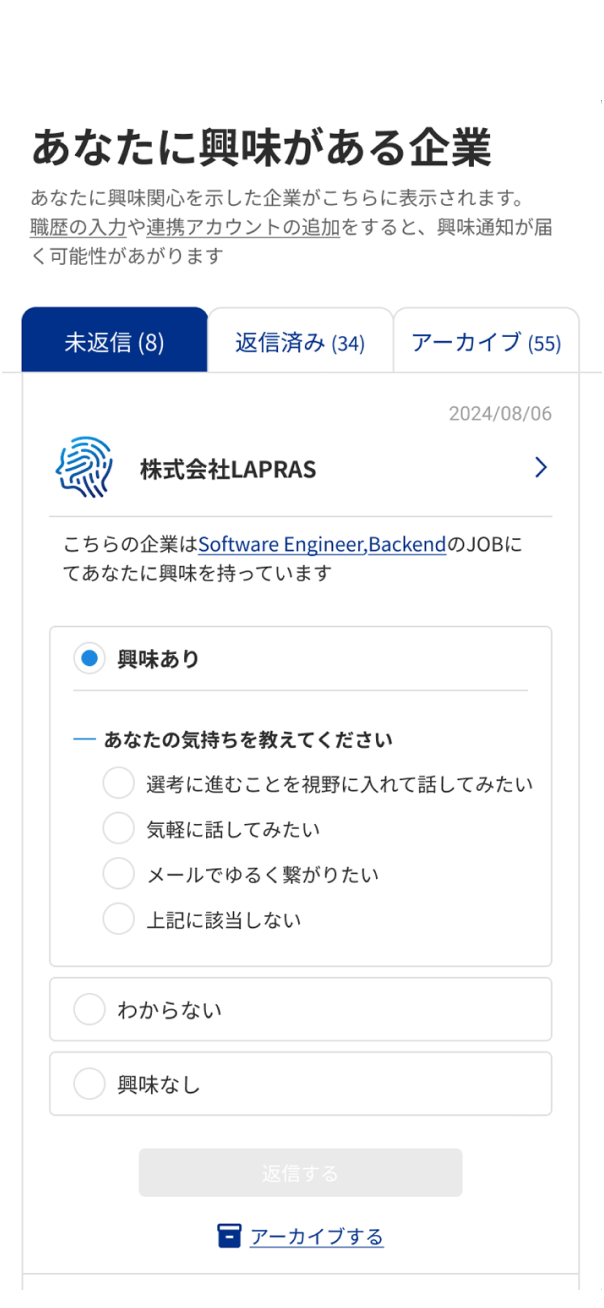Select the 興味あり radio button
The image size is (604, 1308).
[89, 659]
